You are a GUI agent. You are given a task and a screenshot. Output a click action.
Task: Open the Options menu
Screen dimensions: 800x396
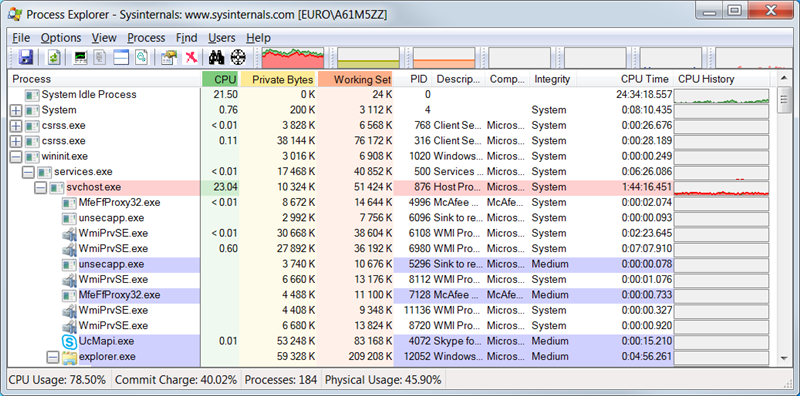pyautogui.click(x=61, y=38)
